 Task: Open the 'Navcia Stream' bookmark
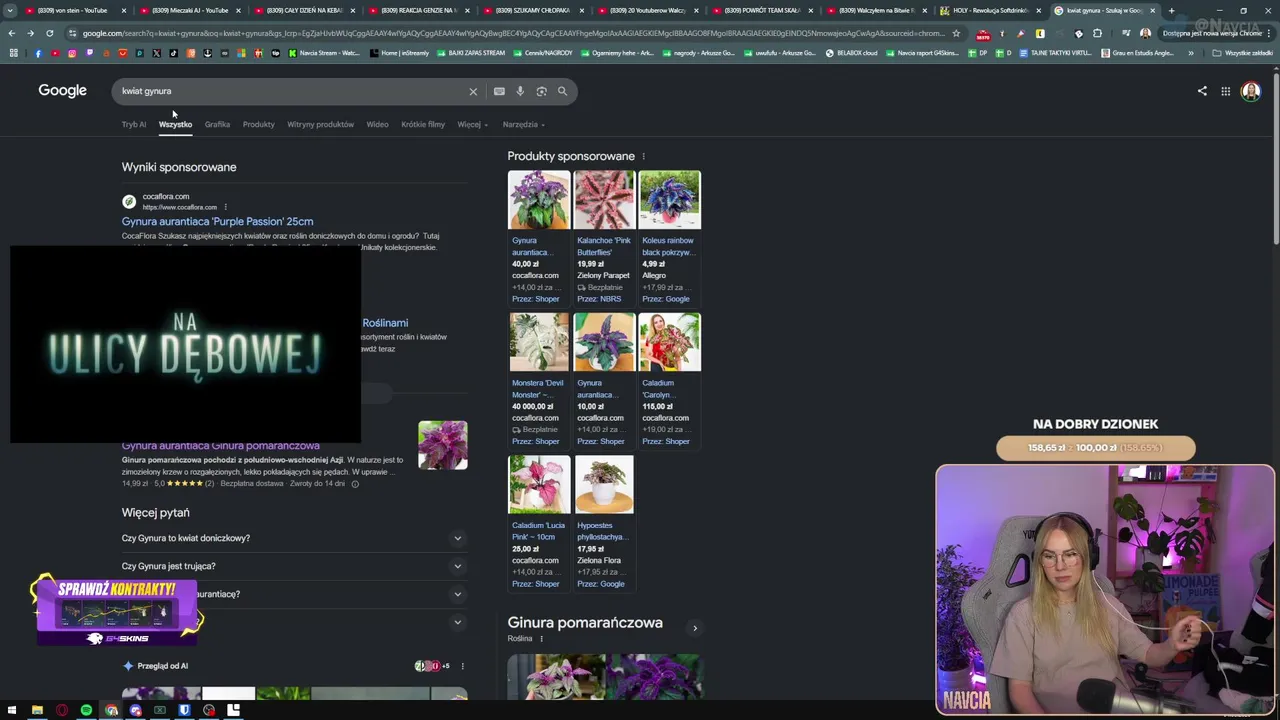323,53
